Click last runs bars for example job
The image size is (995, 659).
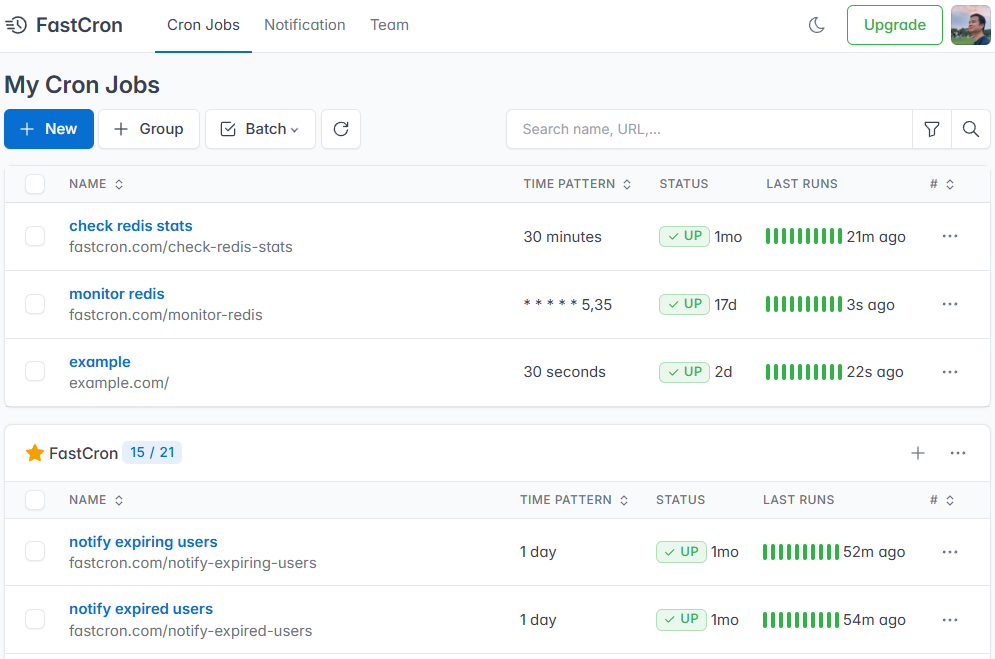coord(804,372)
